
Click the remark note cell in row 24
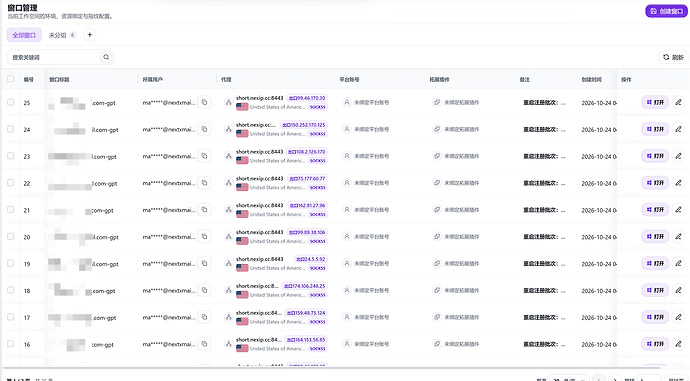pos(544,129)
